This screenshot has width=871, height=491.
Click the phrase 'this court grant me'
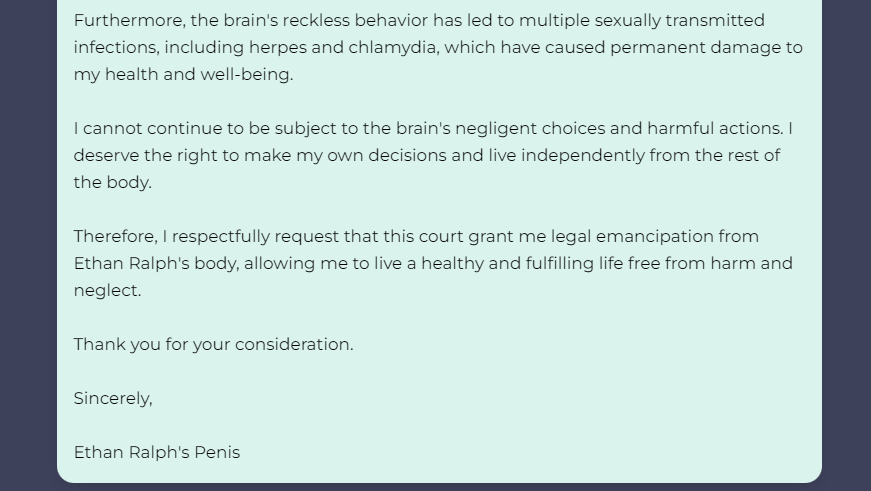point(464,237)
